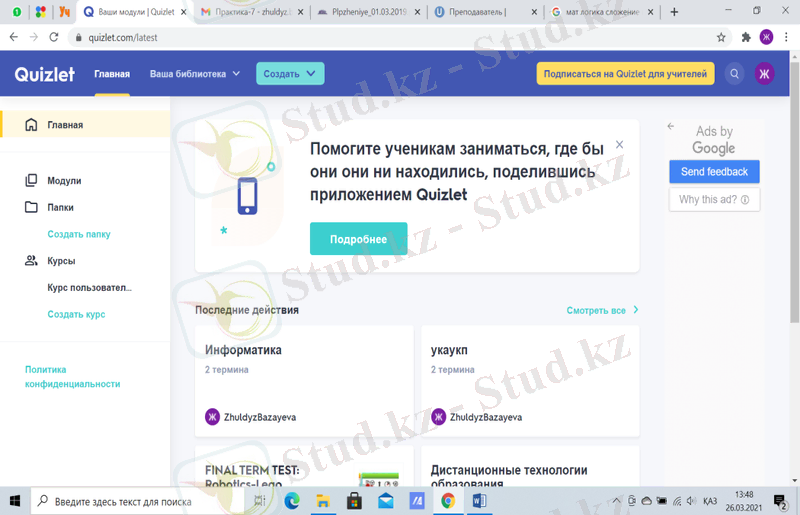Open a new browser tab with plus button

pyautogui.click(x=674, y=12)
